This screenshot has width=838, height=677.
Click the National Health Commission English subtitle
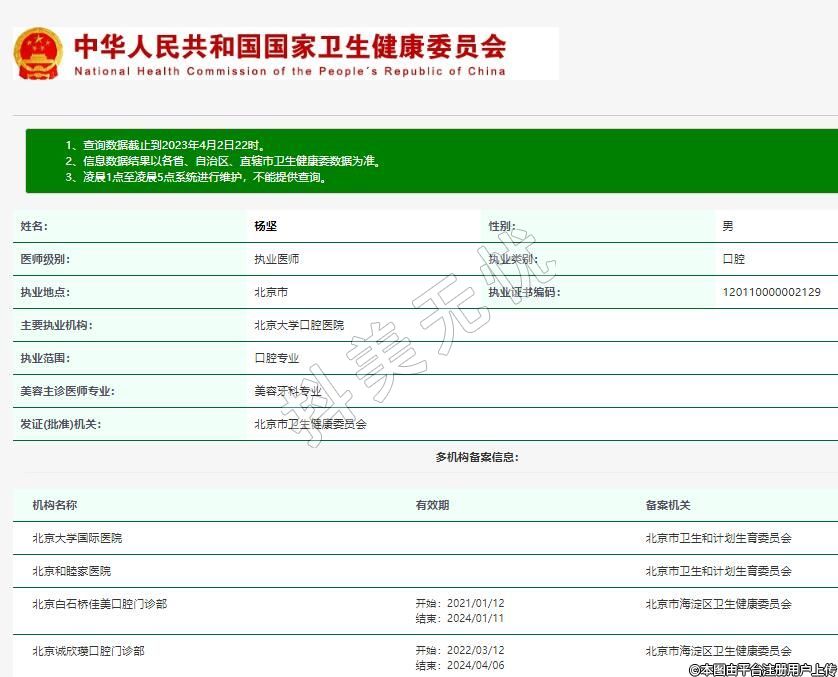coord(290,71)
